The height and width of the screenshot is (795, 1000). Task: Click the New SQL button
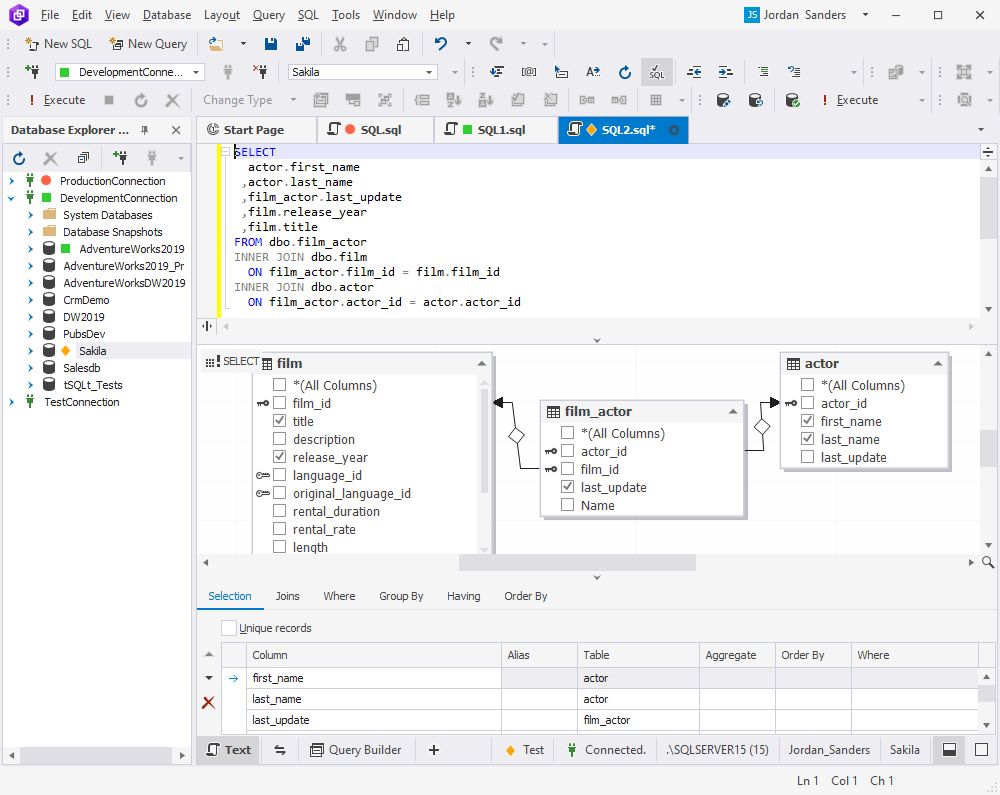coord(58,44)
